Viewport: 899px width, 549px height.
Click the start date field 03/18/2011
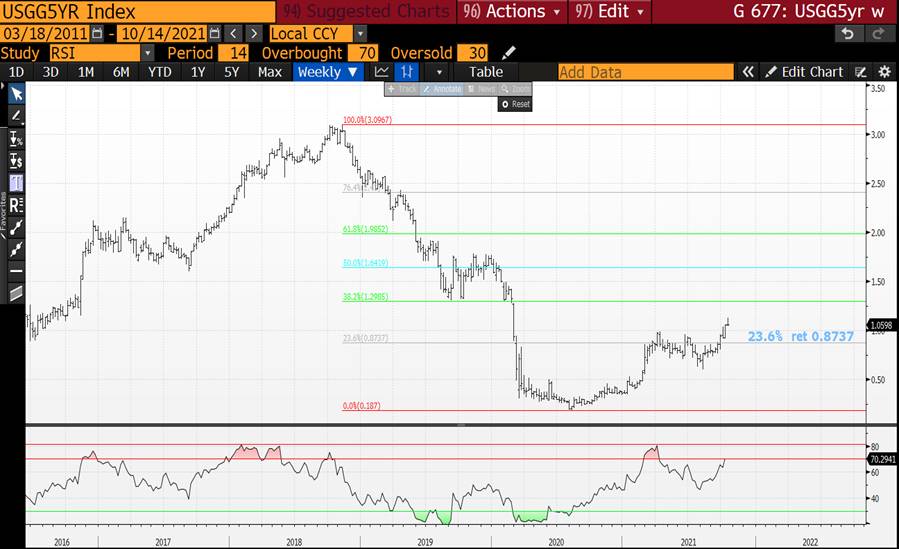point(45,34)
